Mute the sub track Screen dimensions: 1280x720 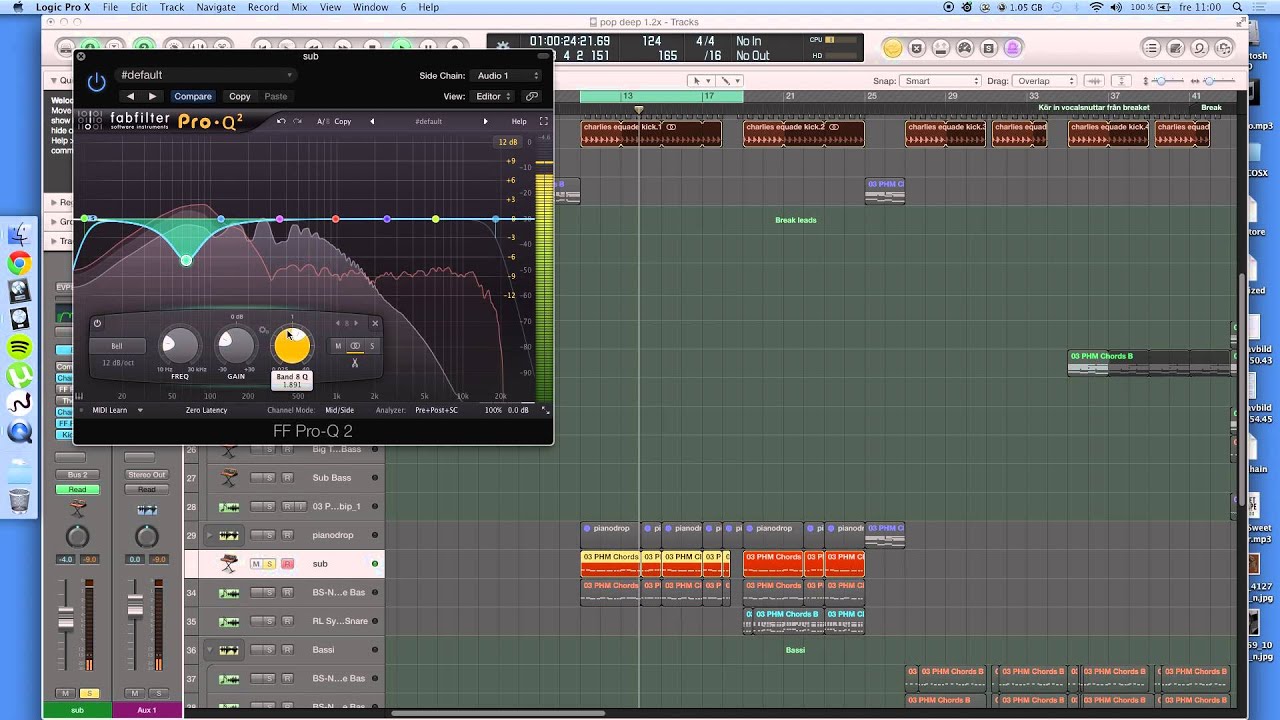[x=255, y=564]
